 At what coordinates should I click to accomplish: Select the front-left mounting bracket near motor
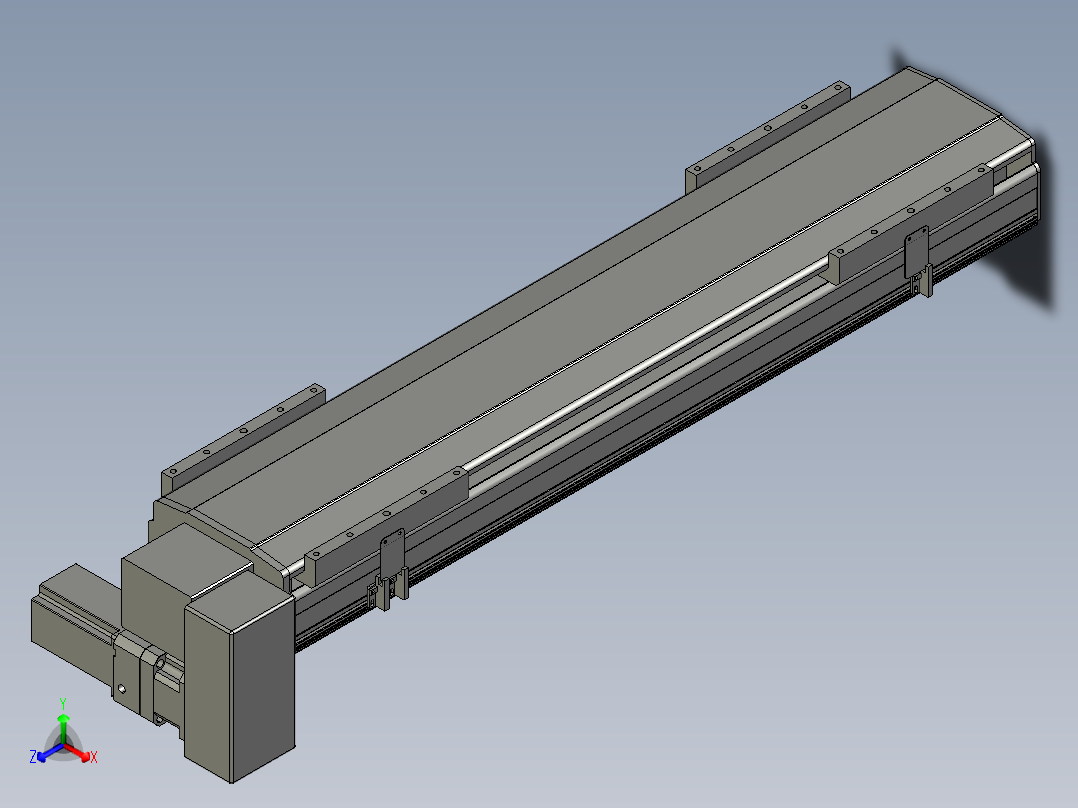[x=386, y=525]
